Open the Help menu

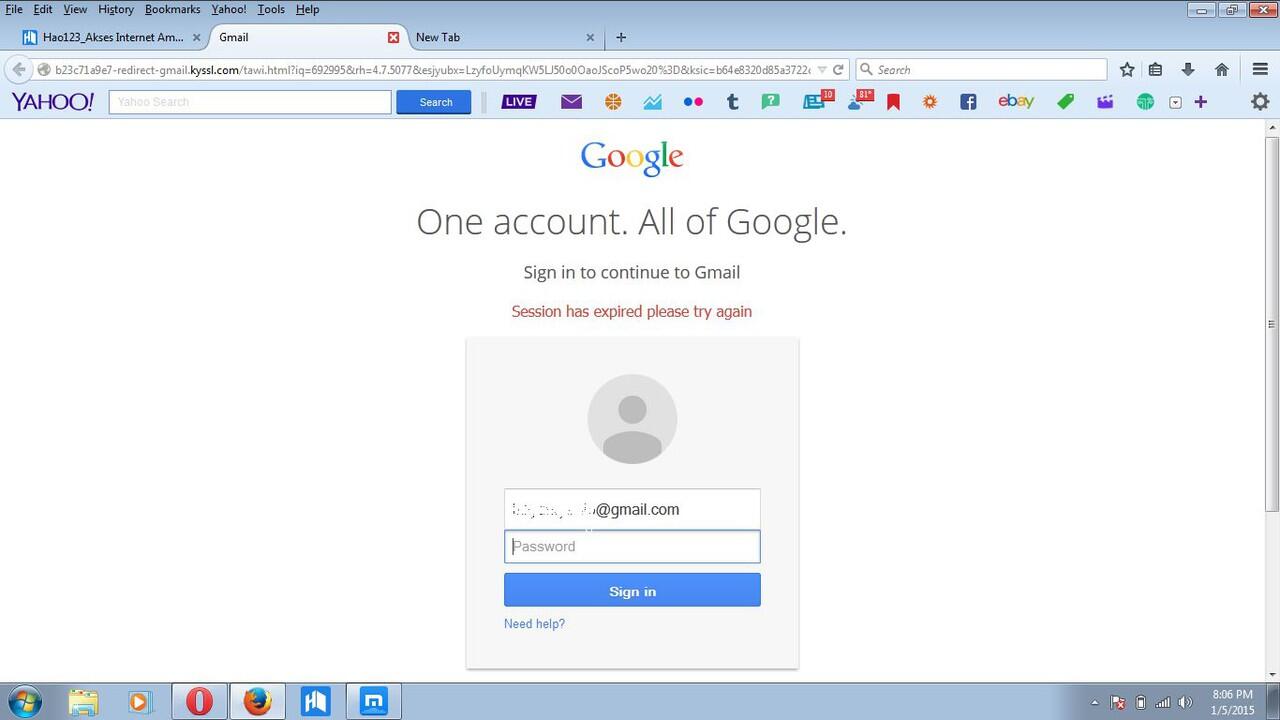307,9
